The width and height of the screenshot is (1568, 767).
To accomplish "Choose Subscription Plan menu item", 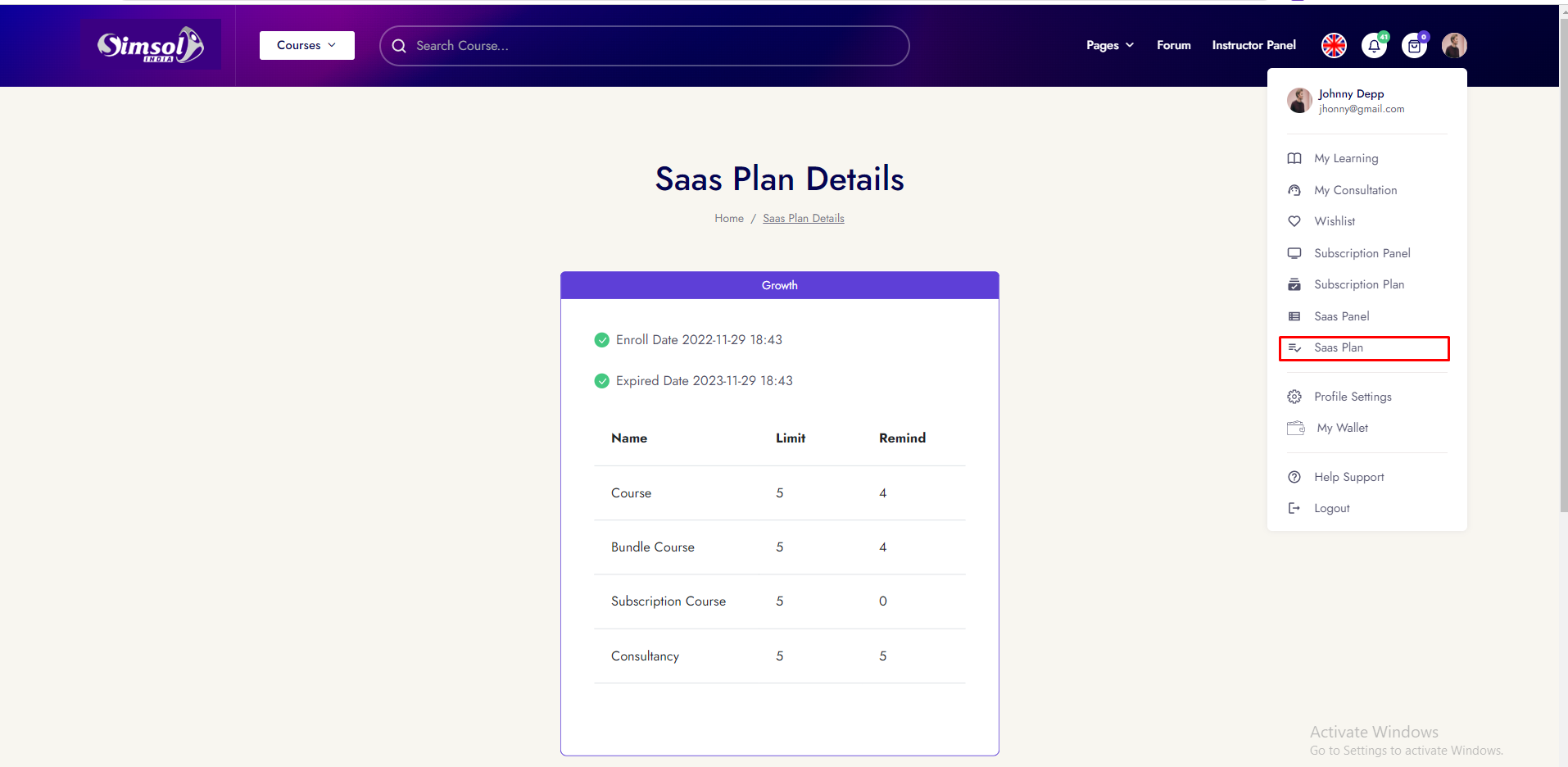I will tap(1358, 284).
